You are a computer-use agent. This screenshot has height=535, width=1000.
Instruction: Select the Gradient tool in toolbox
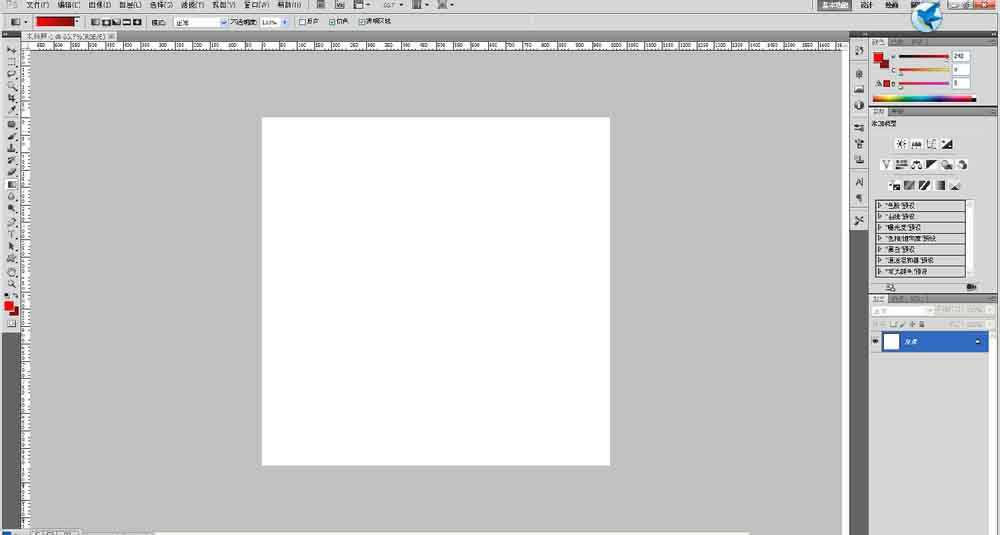click(x=12, y=184)
